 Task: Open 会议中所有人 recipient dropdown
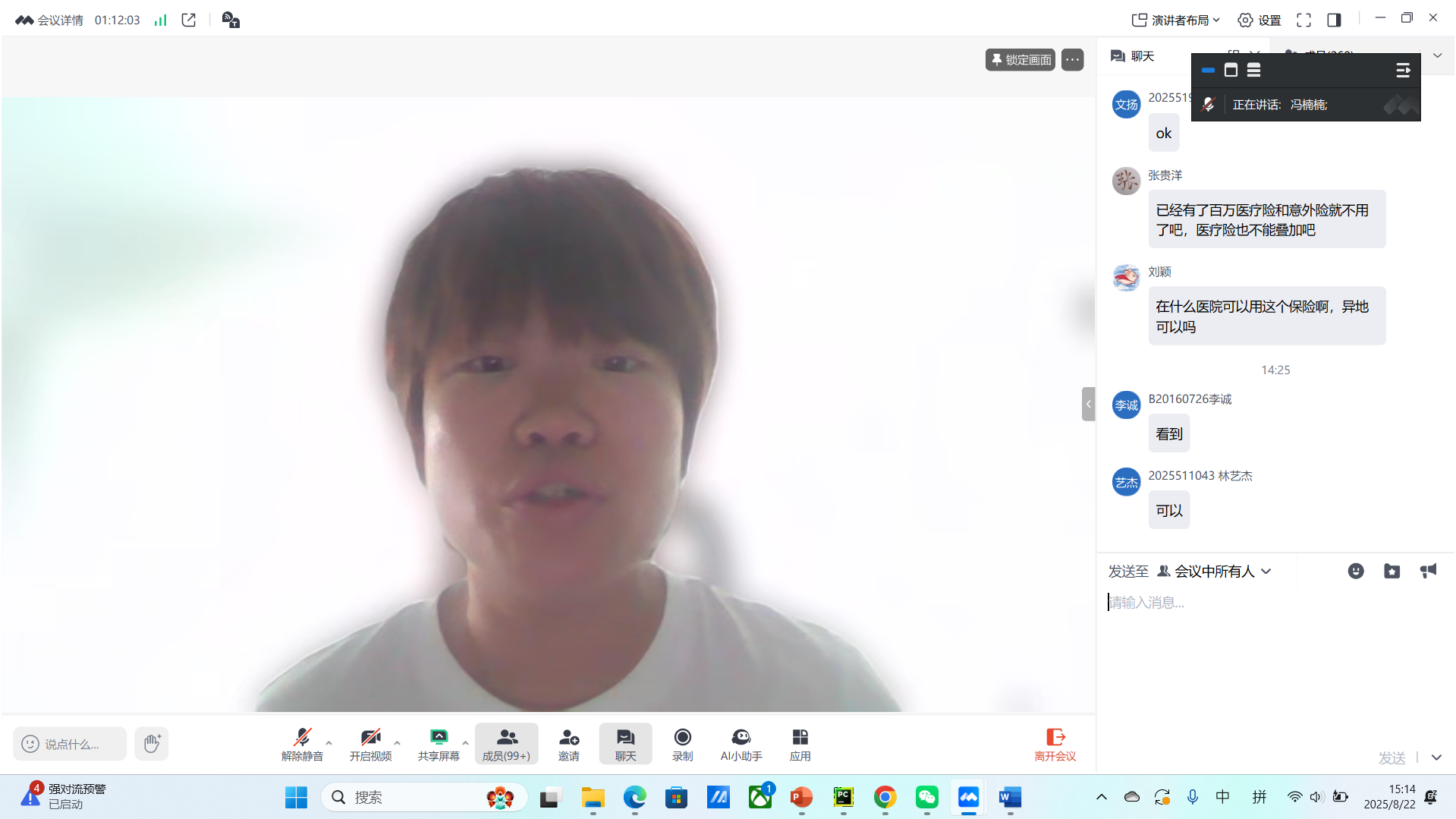click(1214, 572)
